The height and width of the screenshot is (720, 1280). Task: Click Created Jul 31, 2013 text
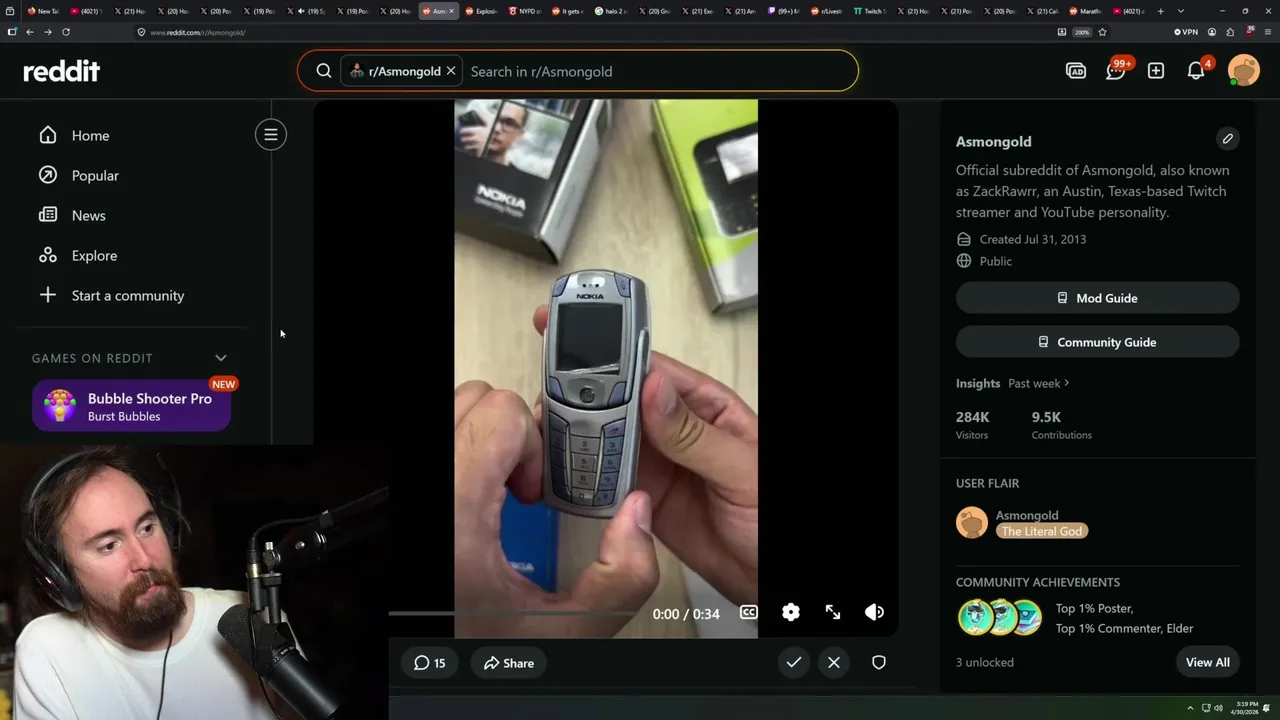[x=1033, y=239]
